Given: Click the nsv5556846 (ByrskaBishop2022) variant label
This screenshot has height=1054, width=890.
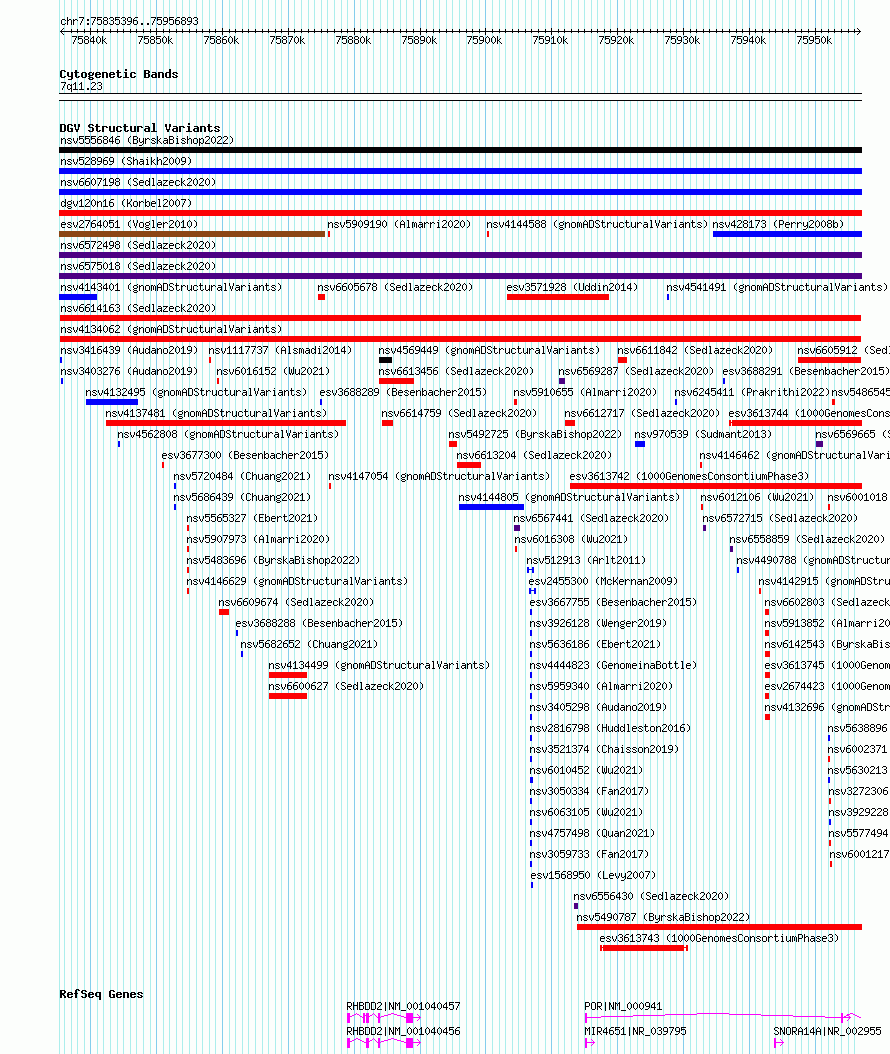Looking at the screenshot, I should coord(147,140).
